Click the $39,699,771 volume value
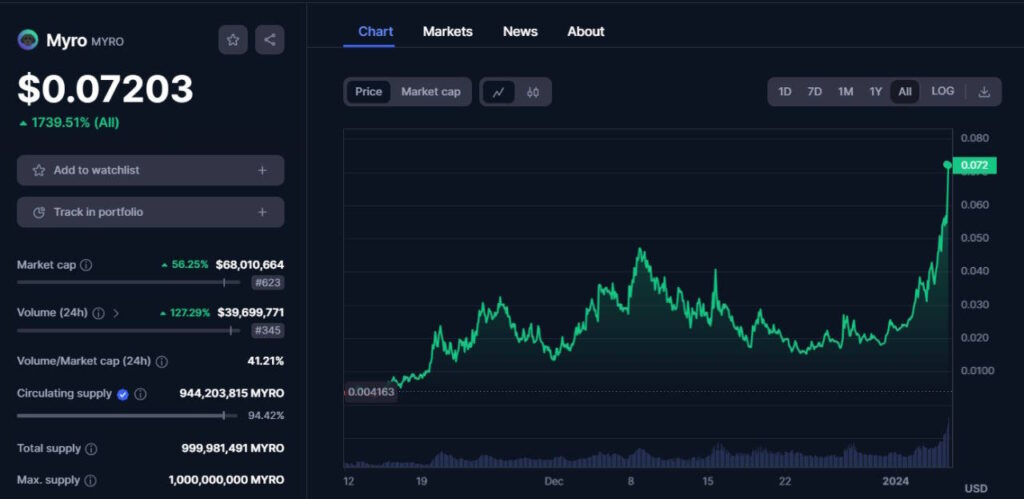Viewport: 1024px width, 499px height. [x=250, y=313]
